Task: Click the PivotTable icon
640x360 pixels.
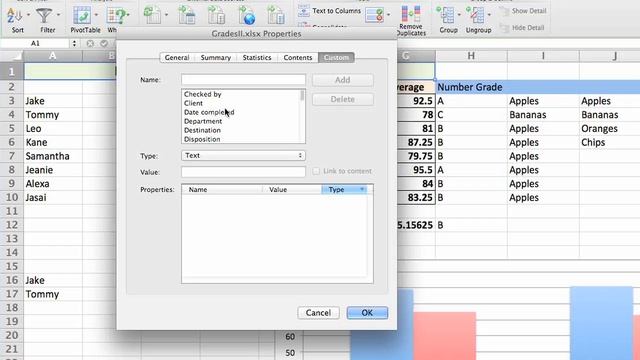Action: (82, 16)
